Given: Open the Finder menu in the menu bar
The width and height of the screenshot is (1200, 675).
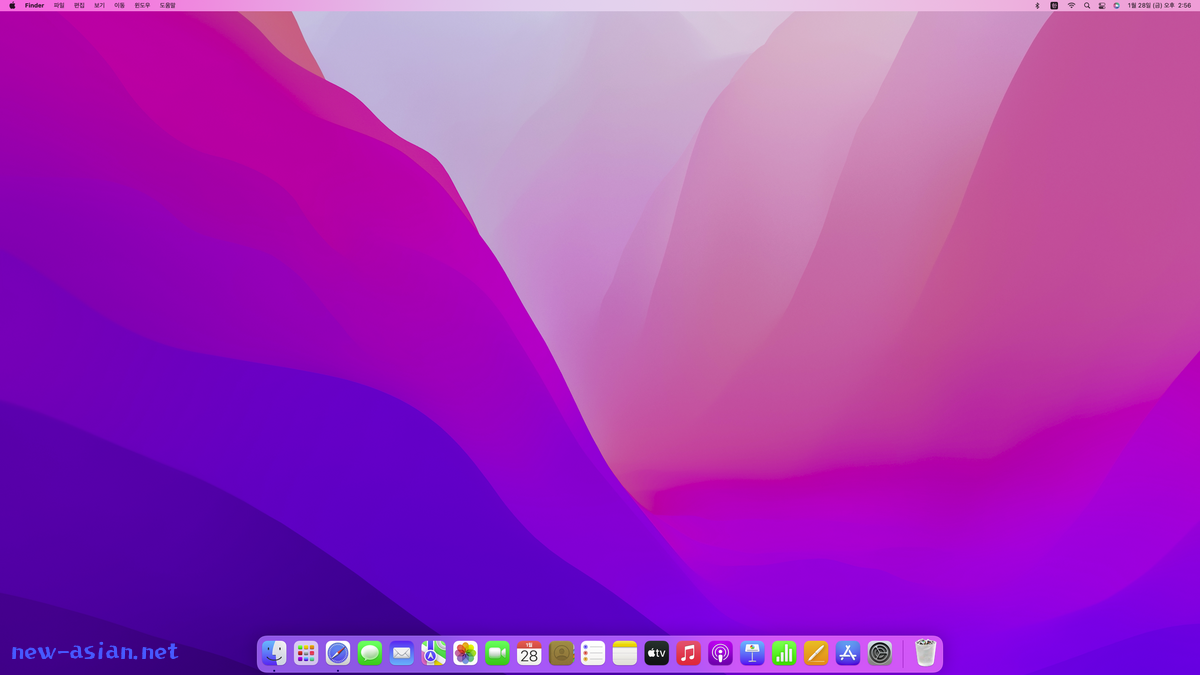Looking at the screenshot, I should 34,5.
